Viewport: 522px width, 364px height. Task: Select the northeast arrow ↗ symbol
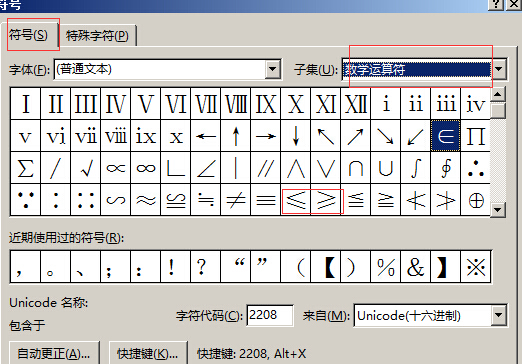[x=356, y=136]
